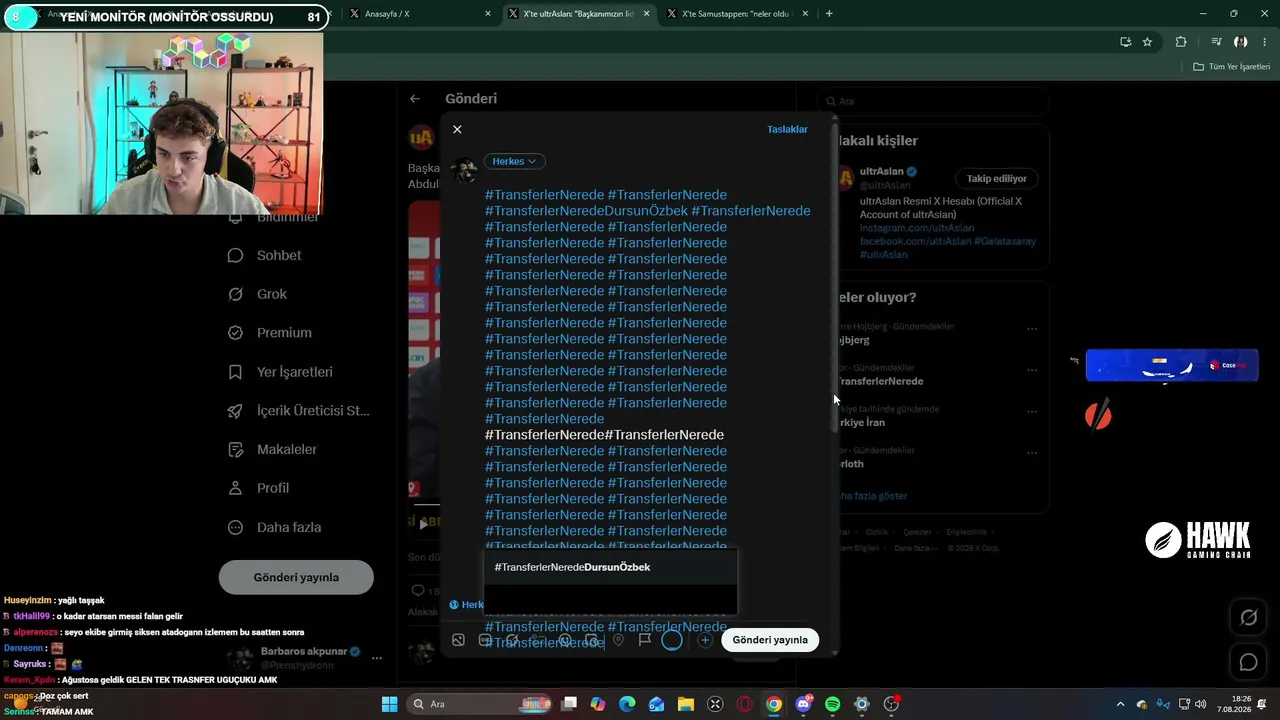
Task: Click the bookmark icon beside Yer İşaretleri
Action: (x=235, y=372)
